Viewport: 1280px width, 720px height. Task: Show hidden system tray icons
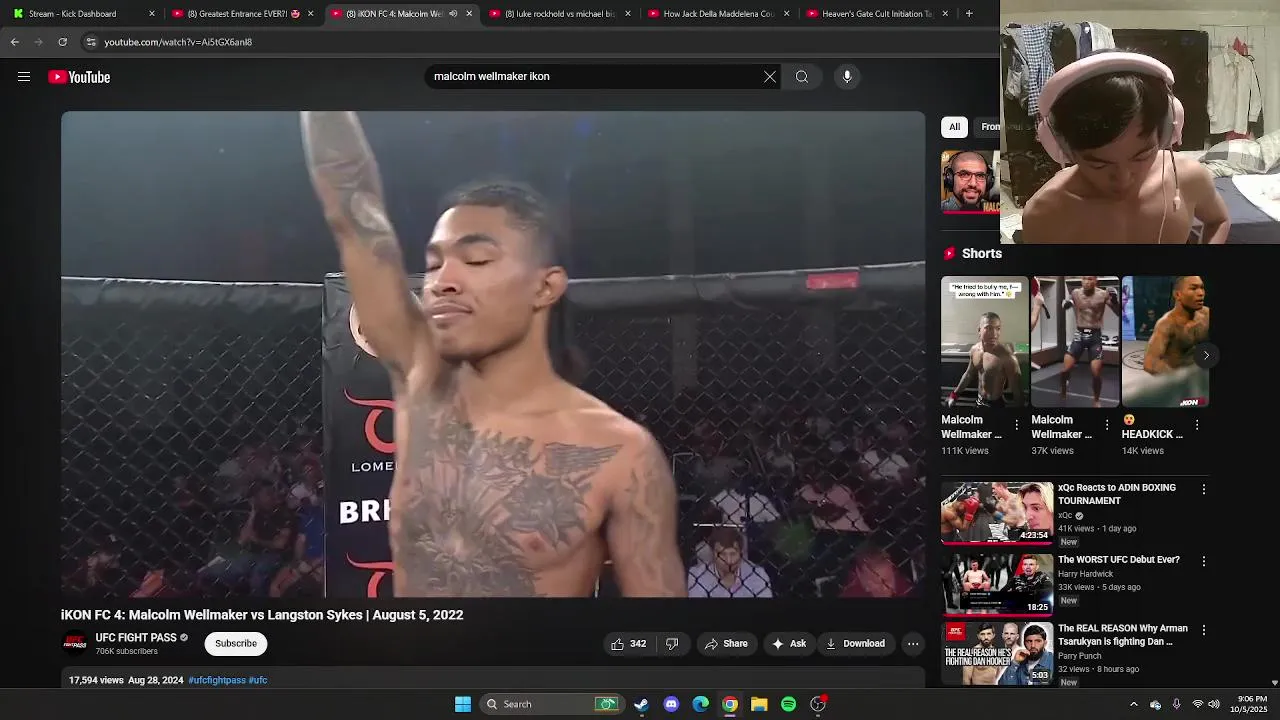click(1133, 704)
